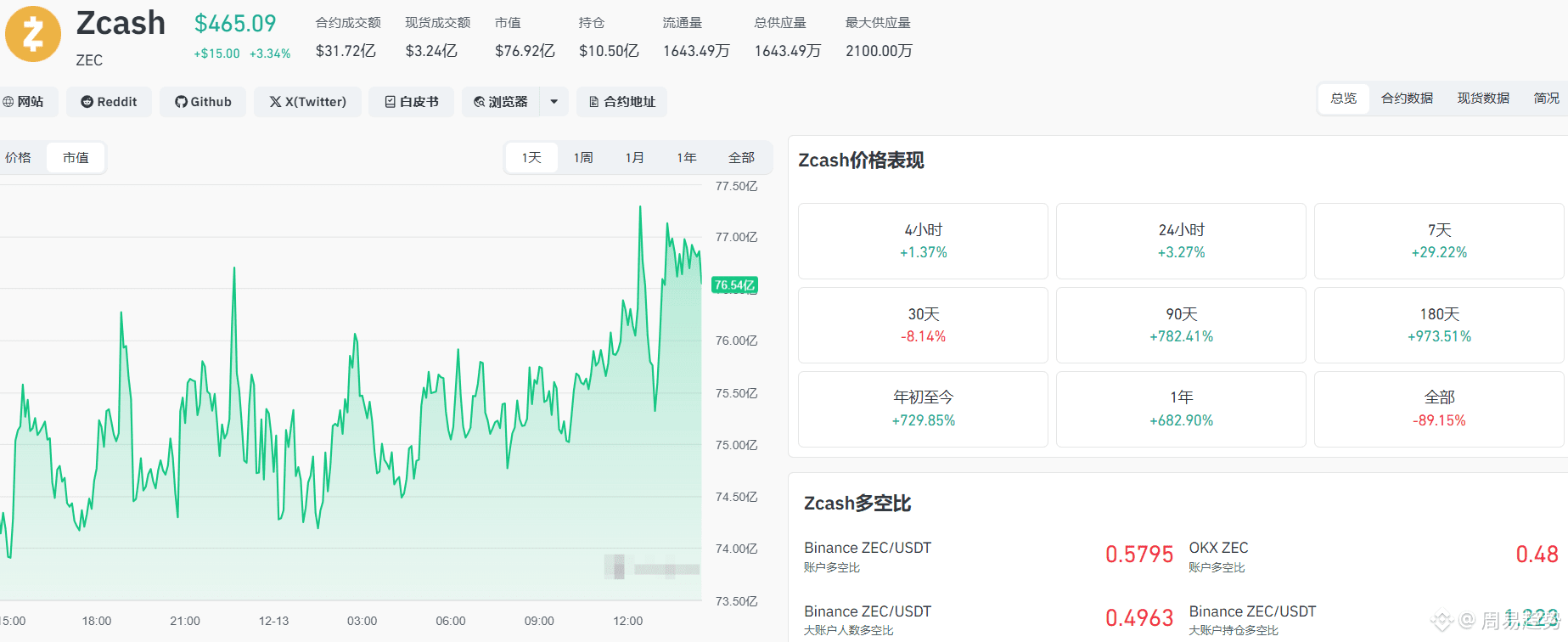Click the 24小时 +3.27% performance card

1182,241
